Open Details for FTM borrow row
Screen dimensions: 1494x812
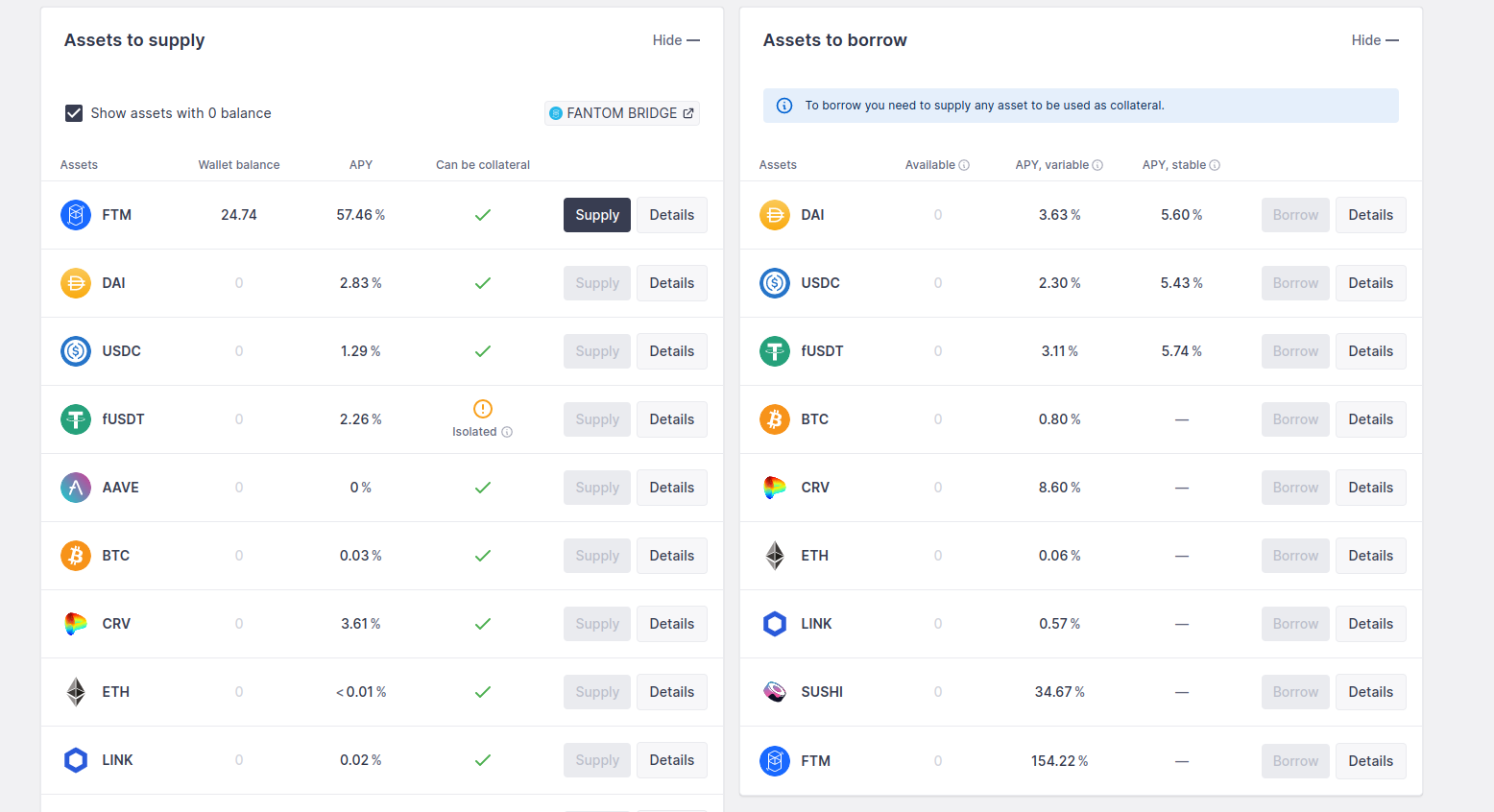pos(1371,761)
